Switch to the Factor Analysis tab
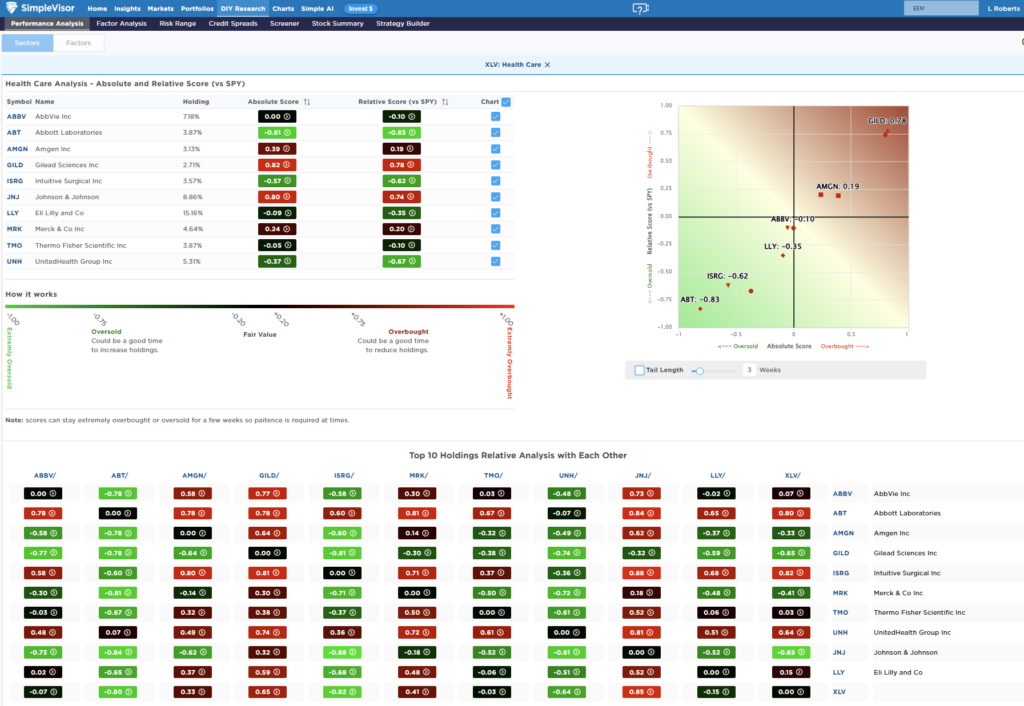Screen dimensions: 1024x706 [120, 23]
